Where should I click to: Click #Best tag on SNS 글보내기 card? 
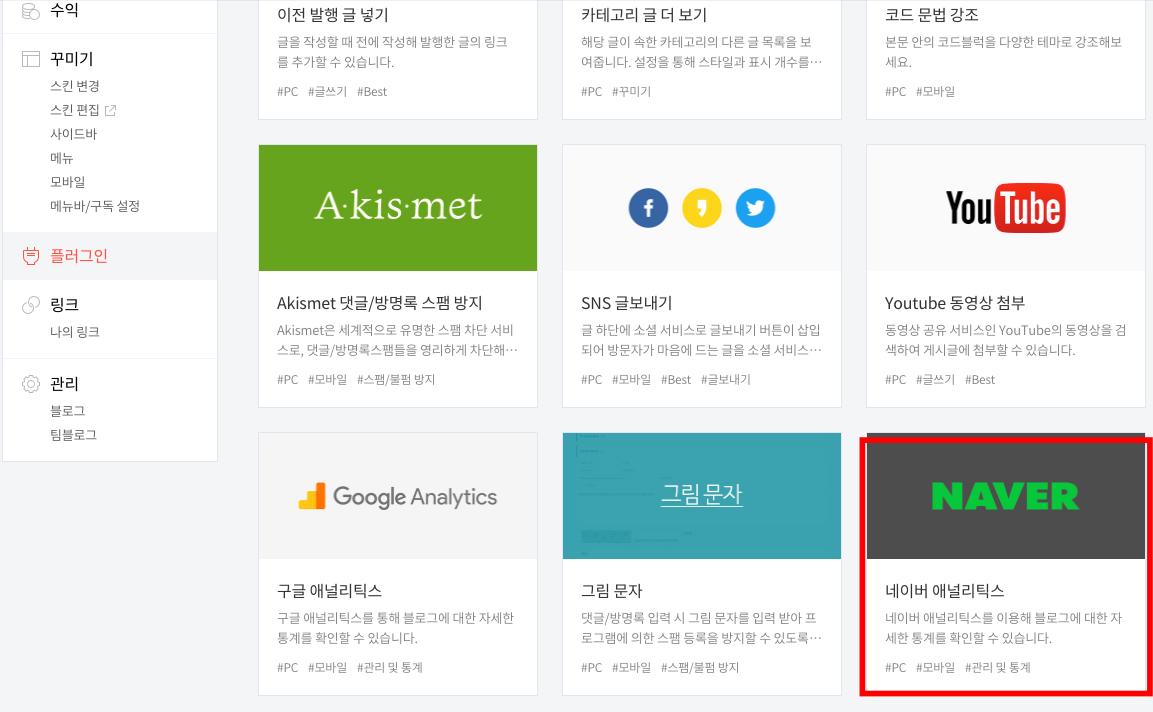point(676,380)
